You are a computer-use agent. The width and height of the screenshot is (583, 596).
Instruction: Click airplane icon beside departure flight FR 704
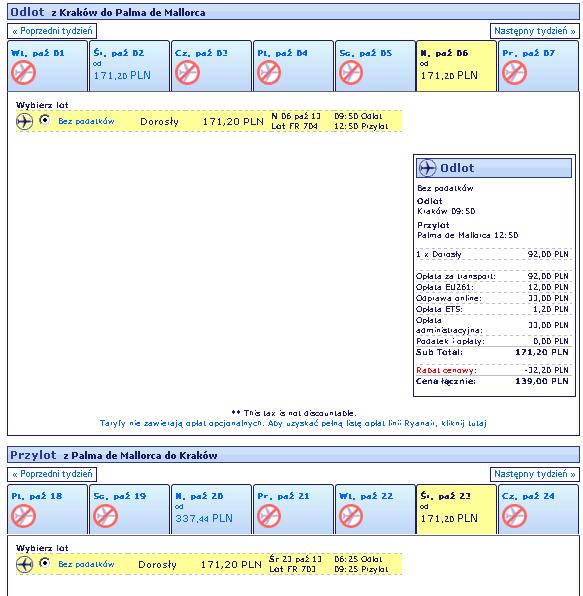(x=24, y=122)
